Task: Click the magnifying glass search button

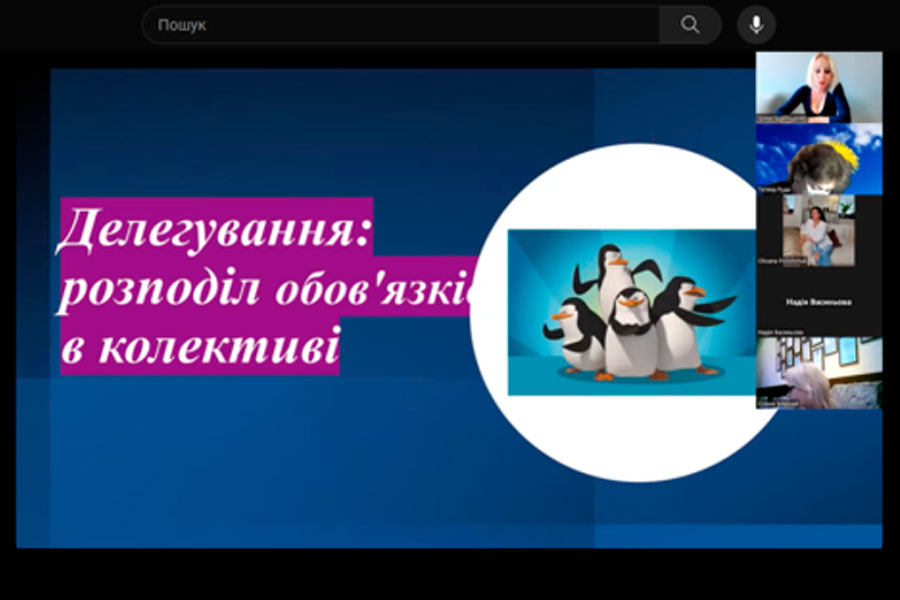Action: [x=690, y=25]
